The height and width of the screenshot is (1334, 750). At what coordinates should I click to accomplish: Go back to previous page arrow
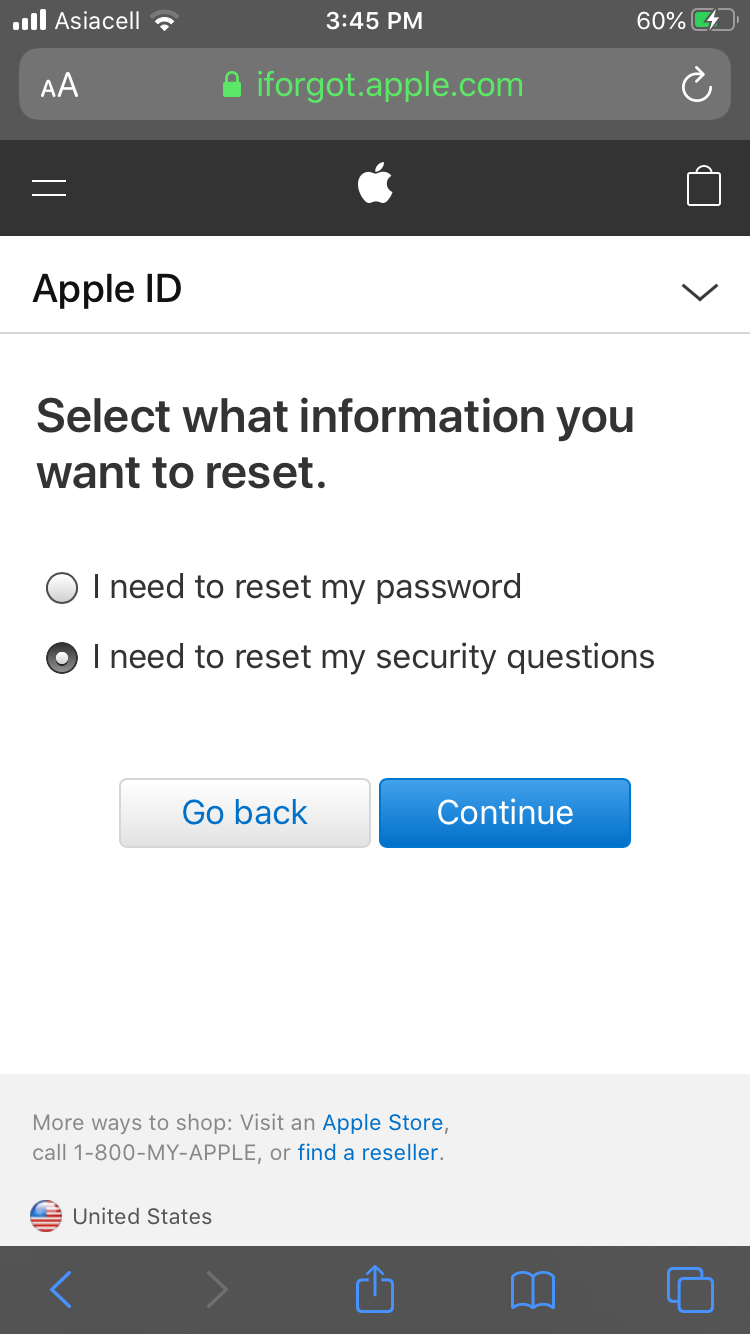61,1289
